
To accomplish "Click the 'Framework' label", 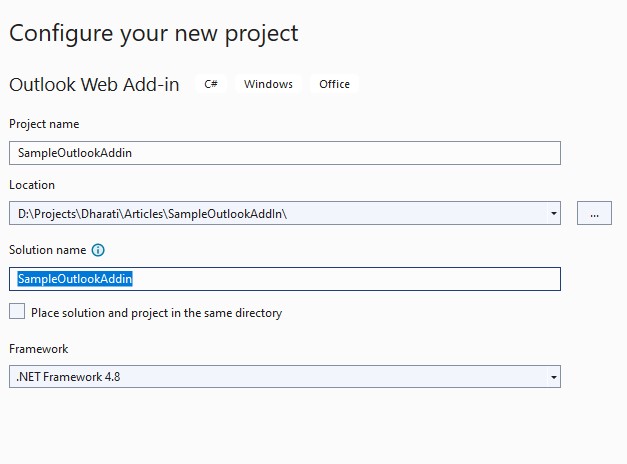I will pos(39,349).
